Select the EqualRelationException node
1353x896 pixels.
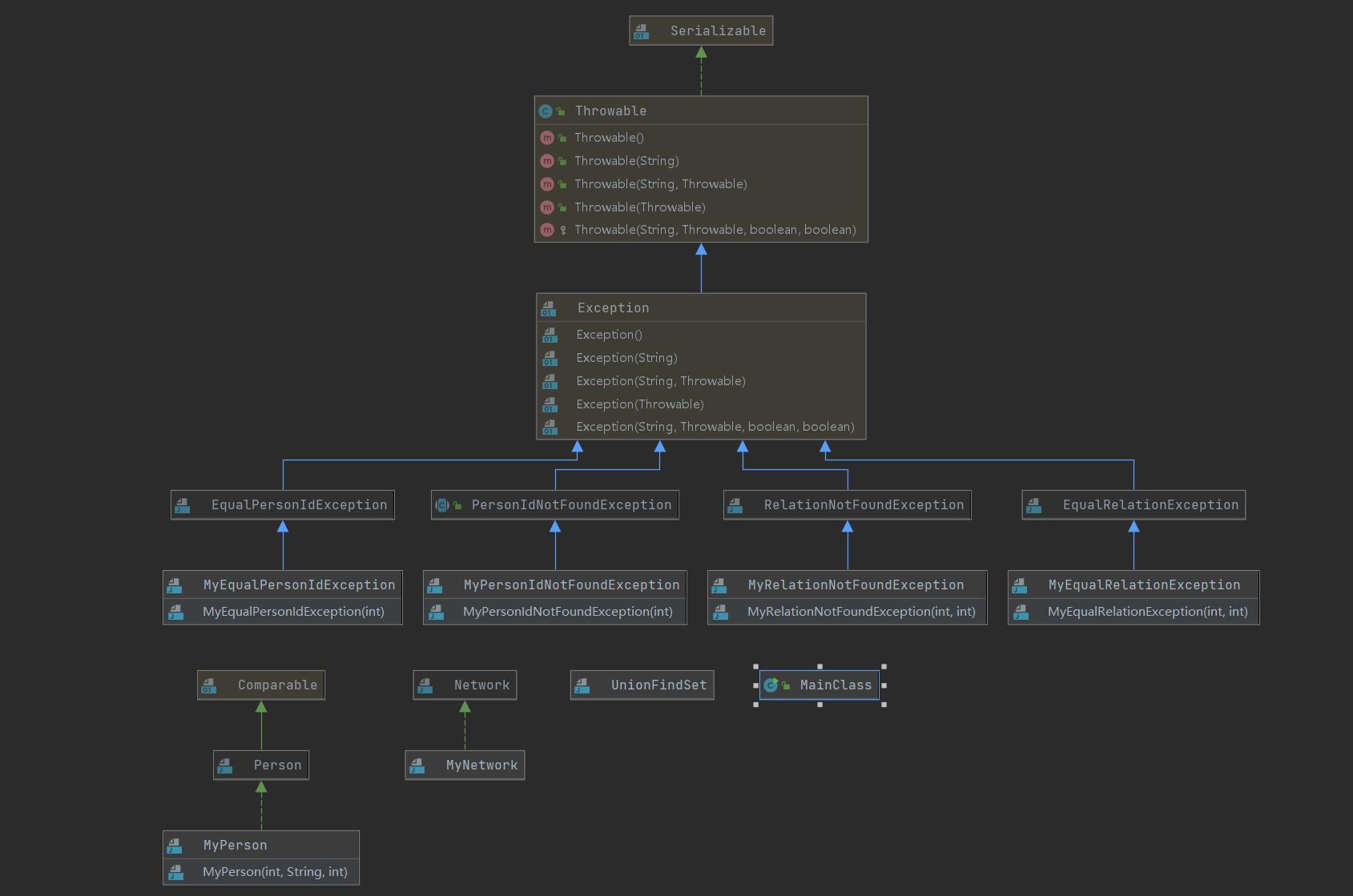pos(1134,505)
